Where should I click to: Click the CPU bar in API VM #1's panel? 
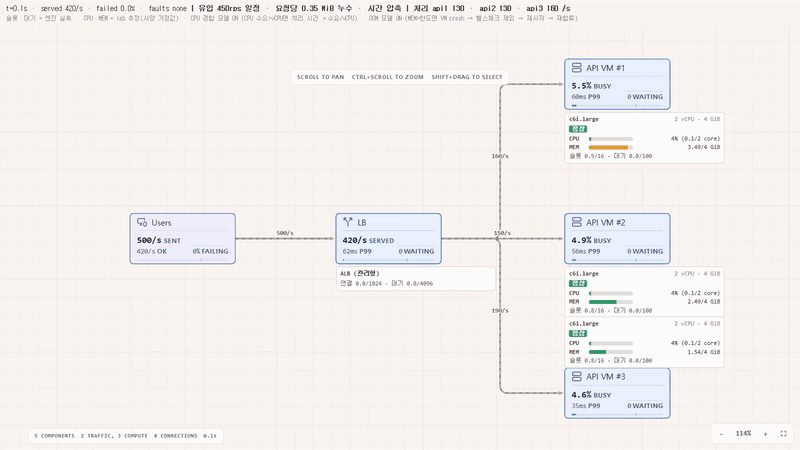pos(611,139)
